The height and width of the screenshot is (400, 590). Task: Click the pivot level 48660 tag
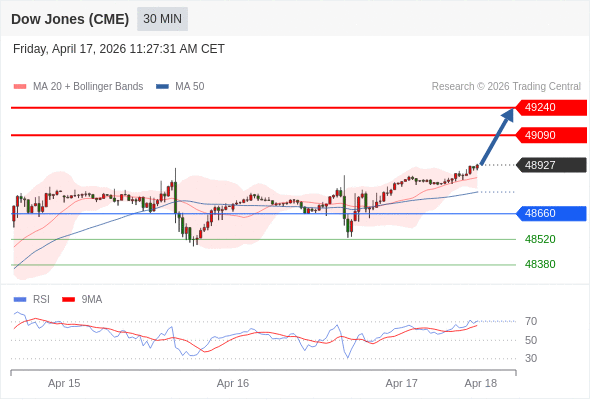tap(551, 213)
